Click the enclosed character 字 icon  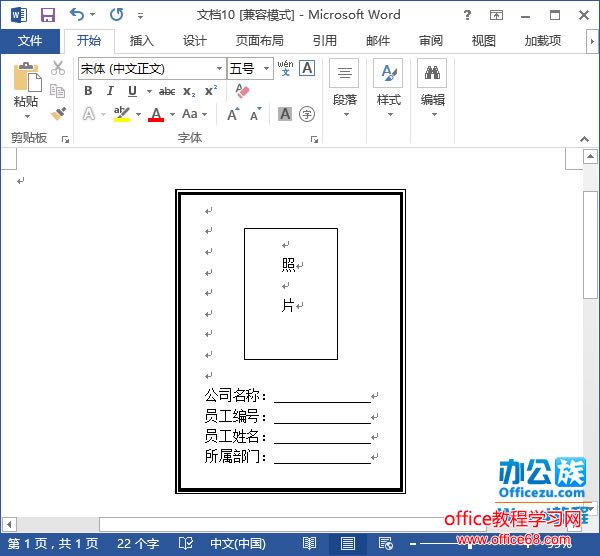pyautogui.click(x=307, y=114)
